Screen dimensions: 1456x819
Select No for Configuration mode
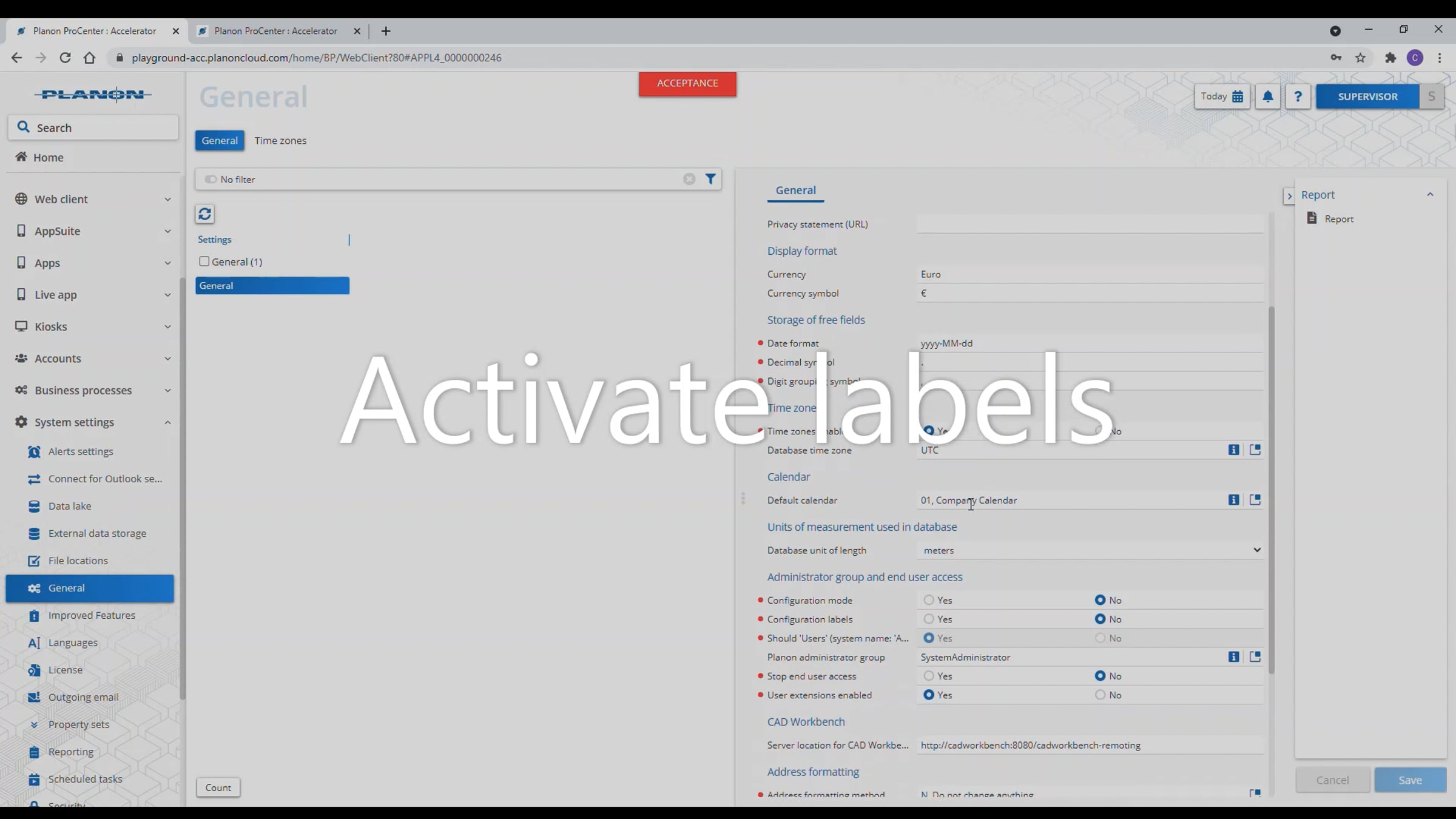pyautogui.click(x=1100, y=600)
